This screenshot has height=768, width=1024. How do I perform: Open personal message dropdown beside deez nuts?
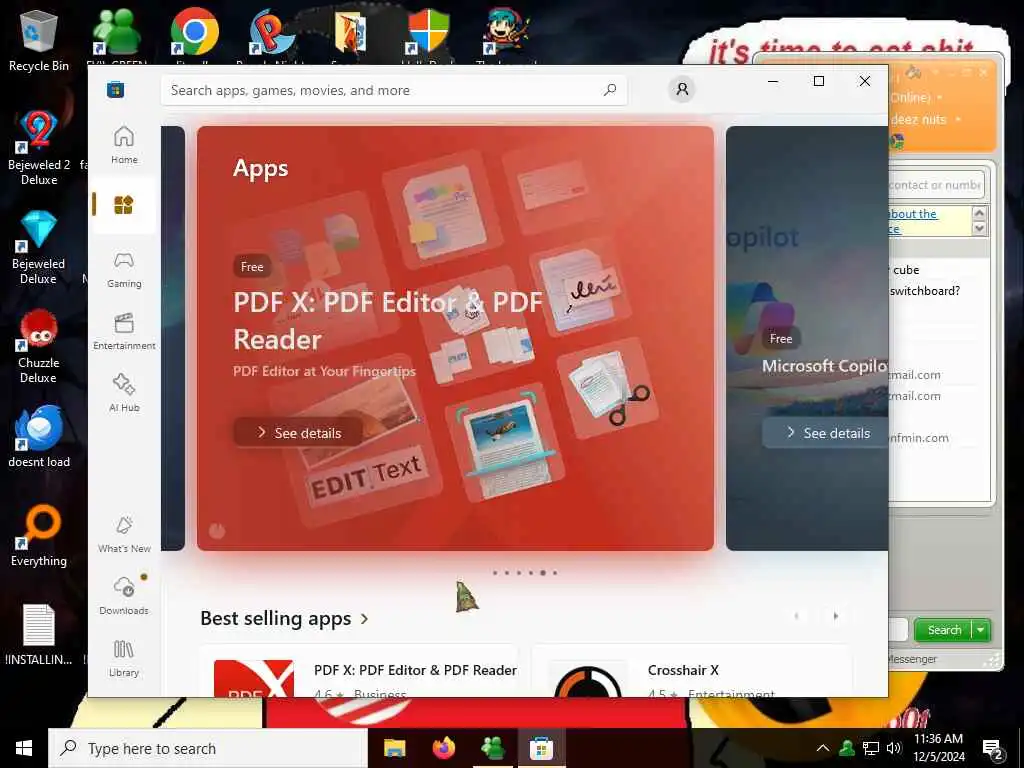click(958, 120)
